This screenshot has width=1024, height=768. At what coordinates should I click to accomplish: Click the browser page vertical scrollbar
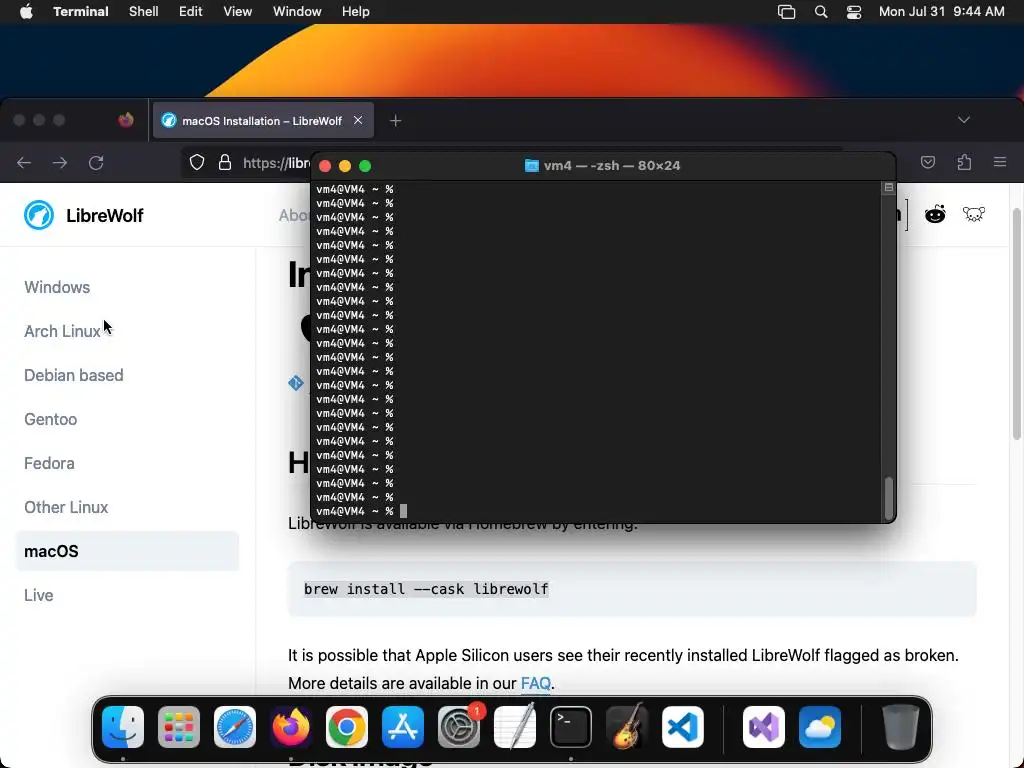pos(1016,324)
